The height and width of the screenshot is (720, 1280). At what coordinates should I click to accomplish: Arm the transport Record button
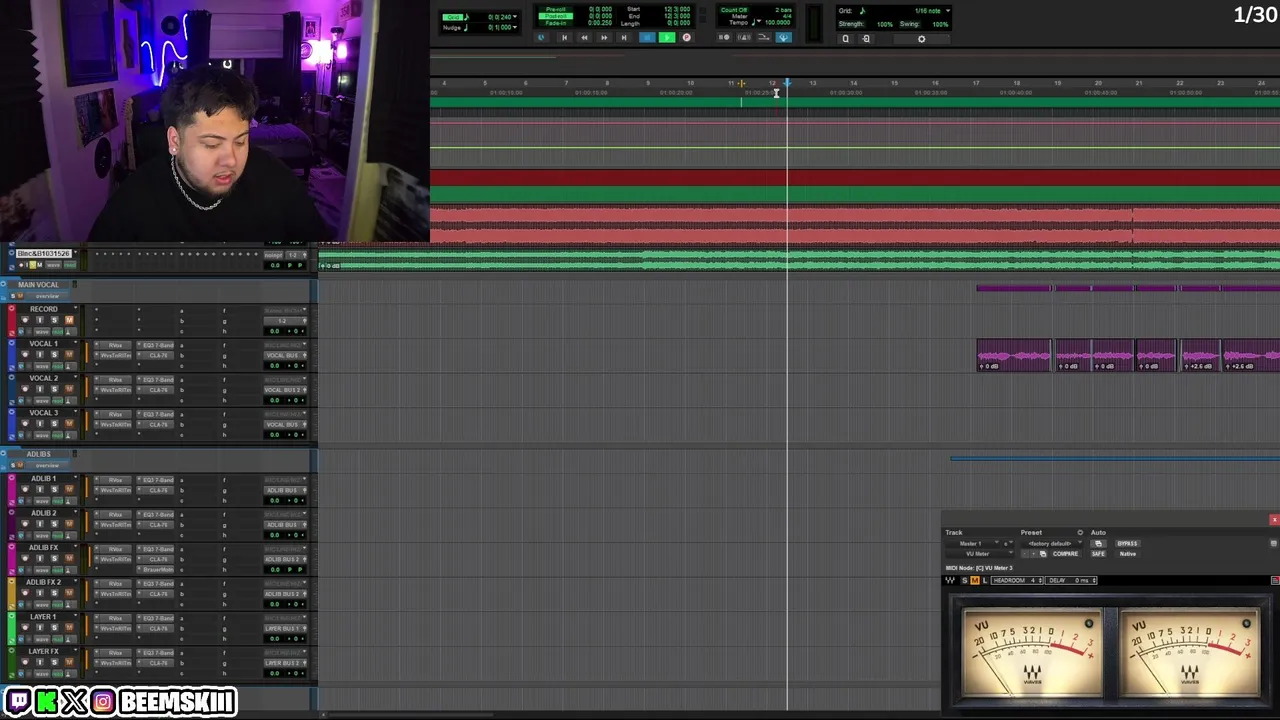pyautogui.click(x=686, y=38)
